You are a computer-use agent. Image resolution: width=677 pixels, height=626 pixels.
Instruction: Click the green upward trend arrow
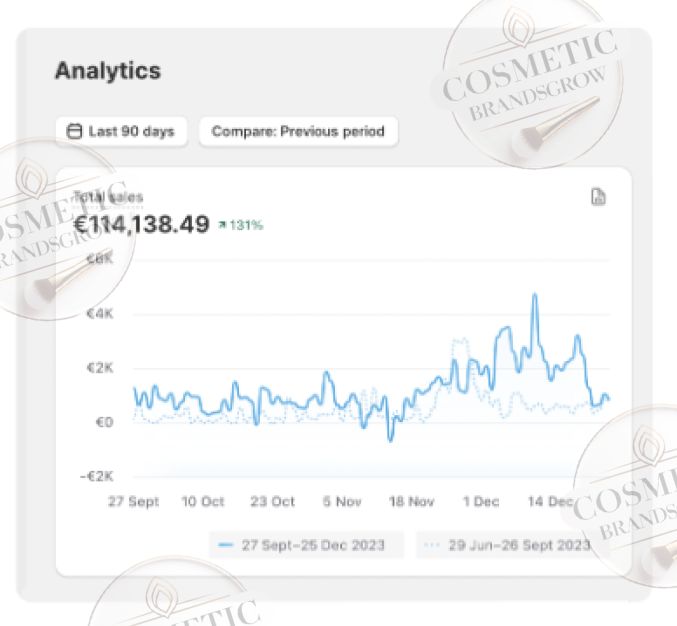pos(221,226)
